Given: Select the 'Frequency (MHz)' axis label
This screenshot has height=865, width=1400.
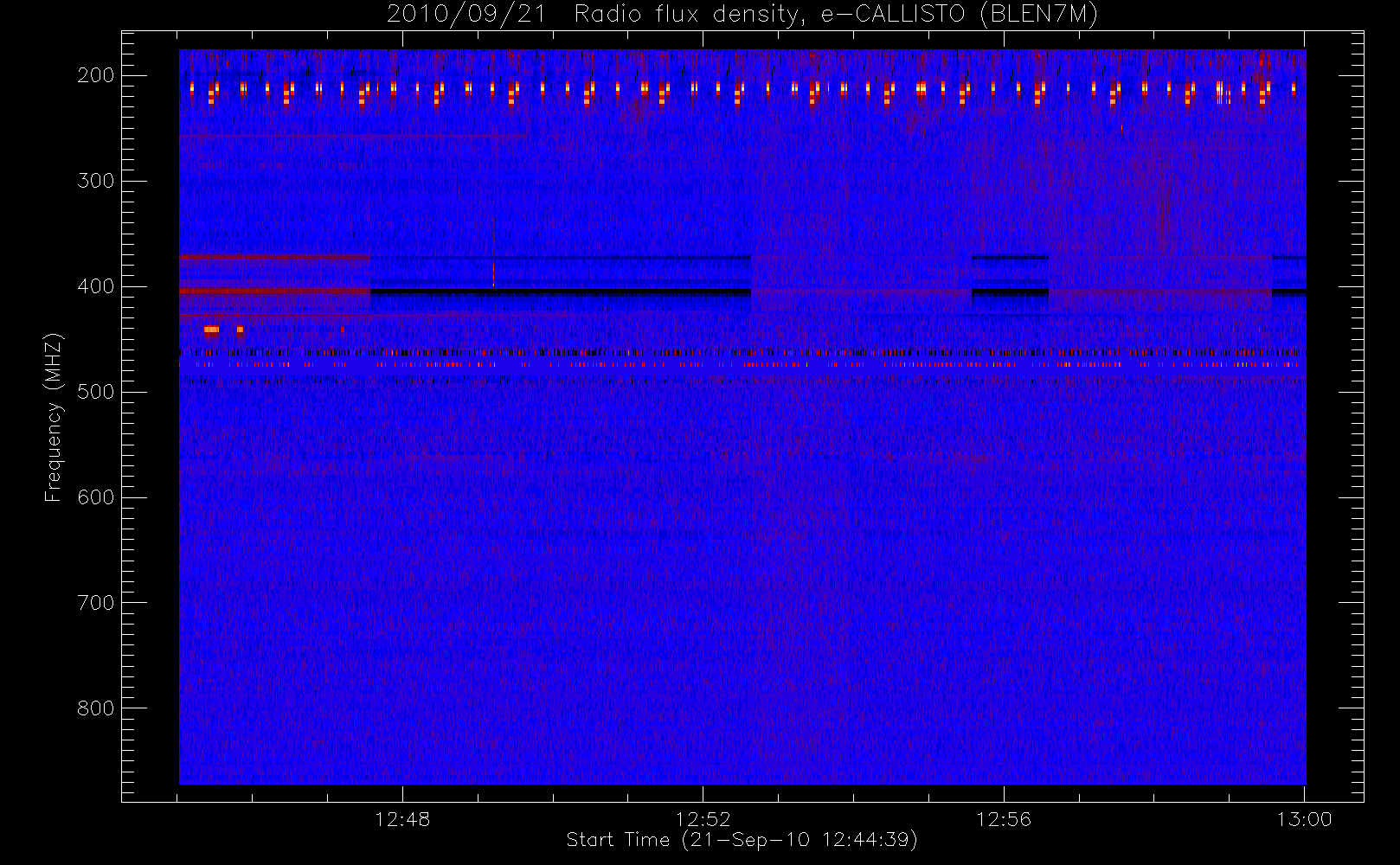Looking at the screenshot, I should [x=54, y=417].
